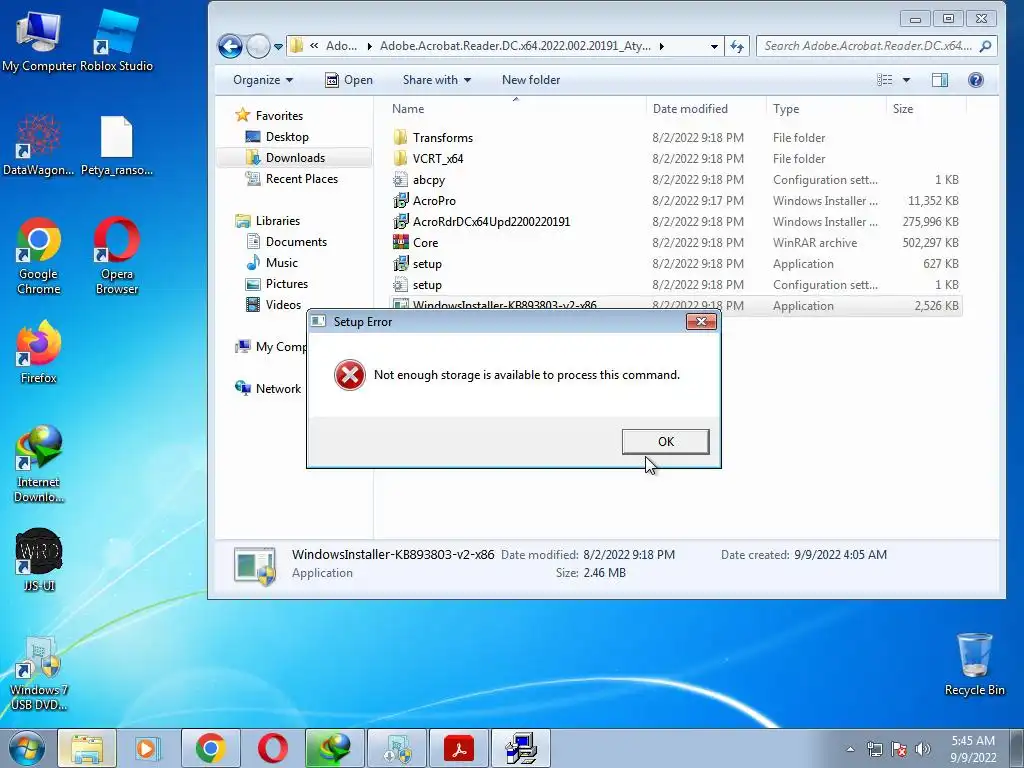Select the DataWagon desktop shortcut

click(x=39, y=145)
